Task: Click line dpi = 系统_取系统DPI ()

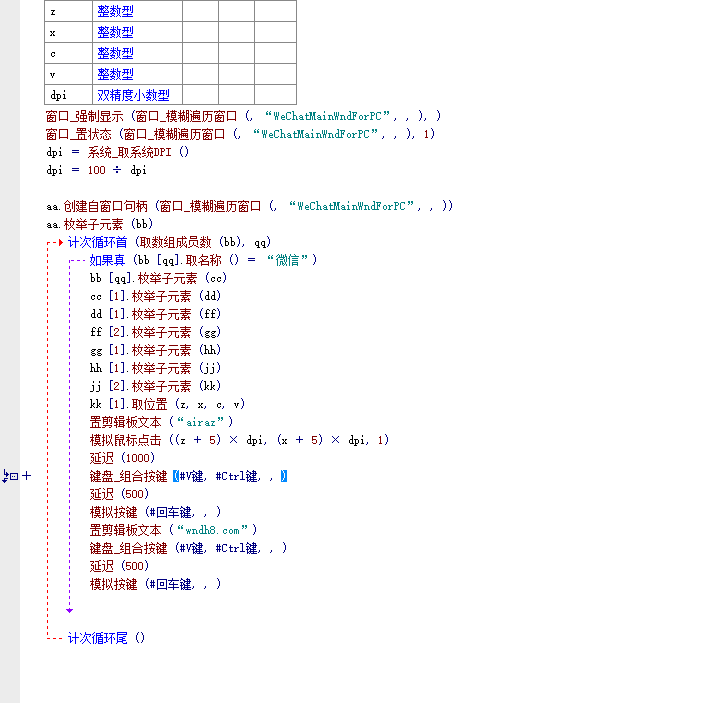Action: [117, 152]
